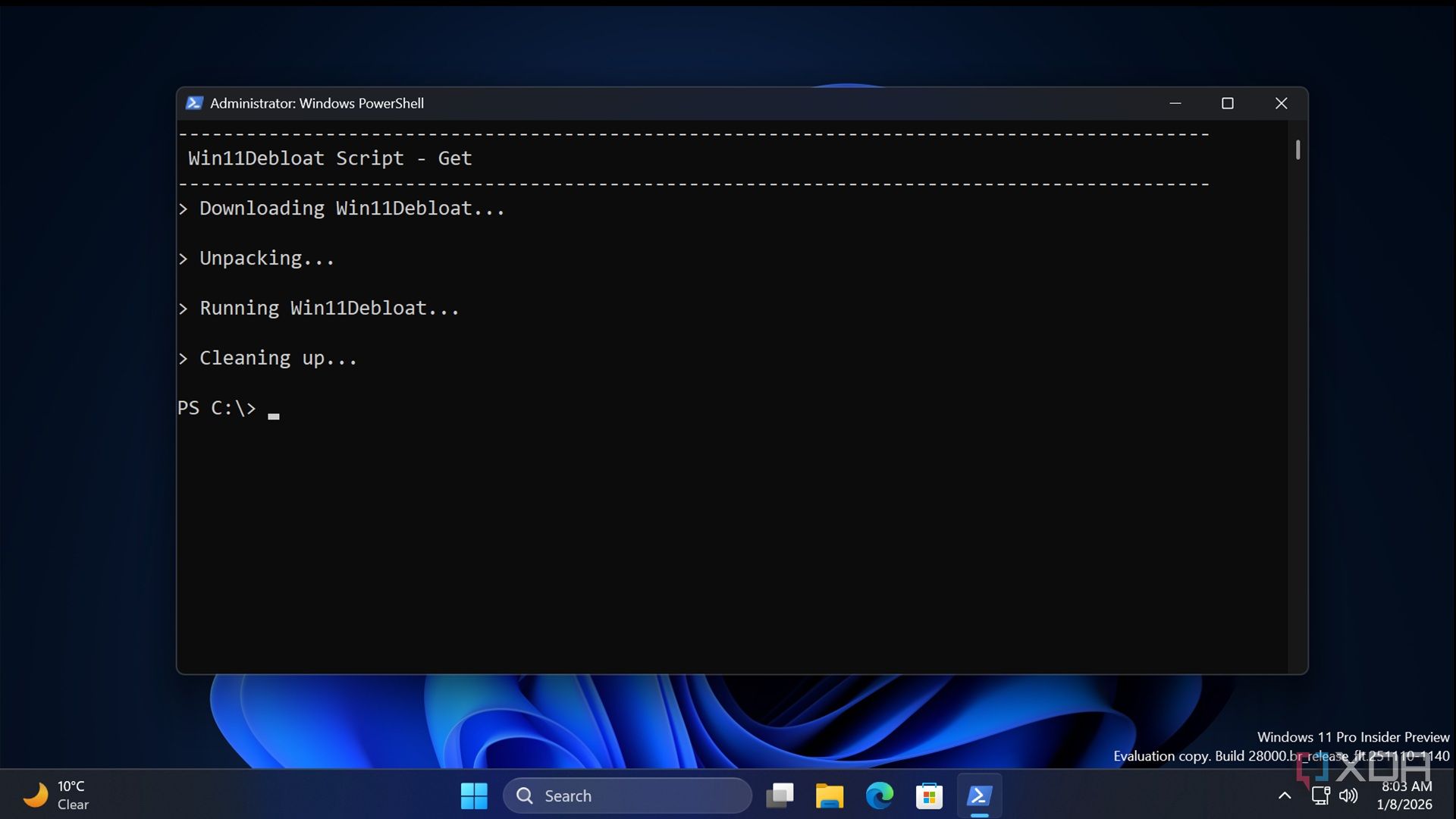Open the Microsoft Edge browser

879,795
